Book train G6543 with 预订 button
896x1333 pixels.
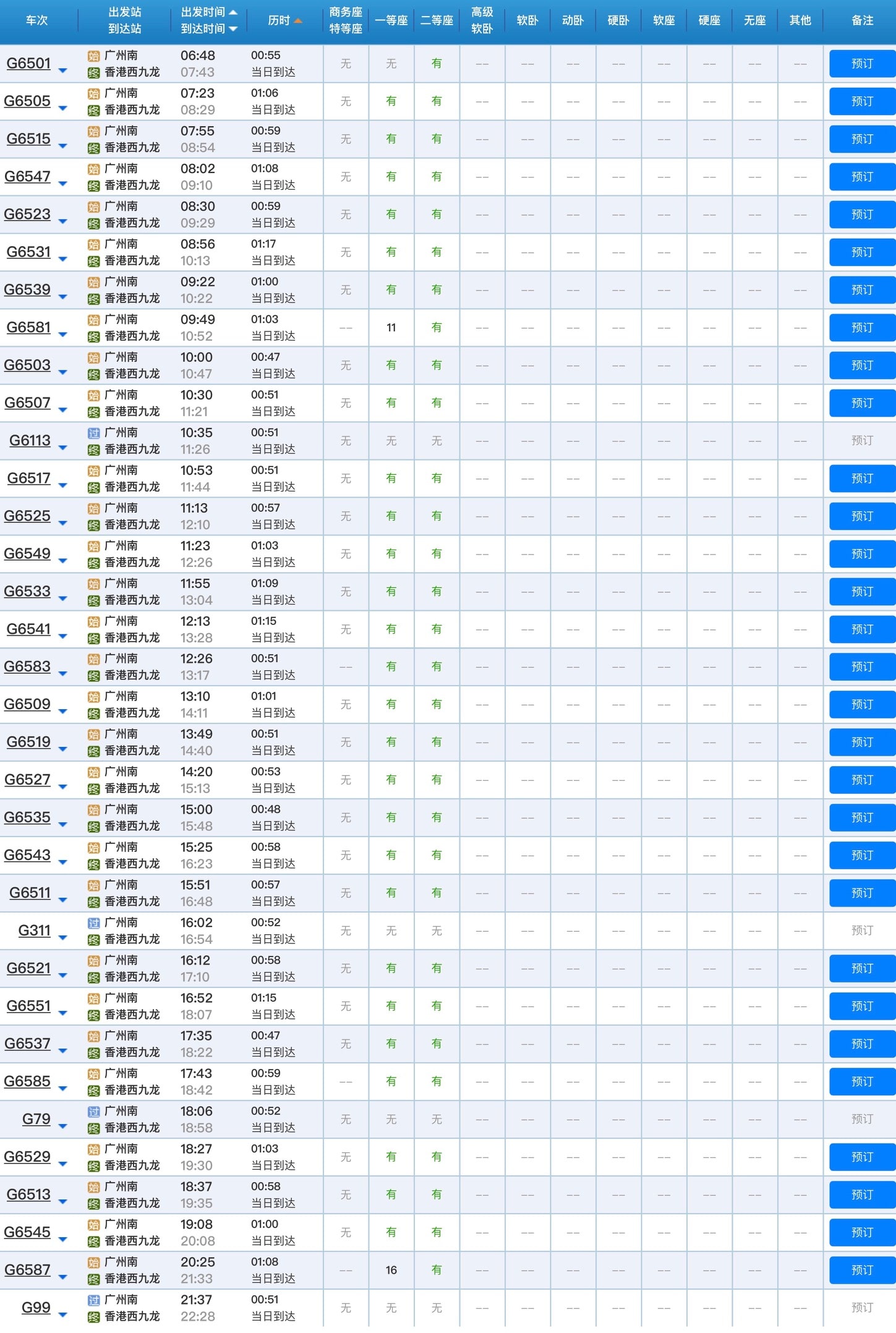[862, 855]
